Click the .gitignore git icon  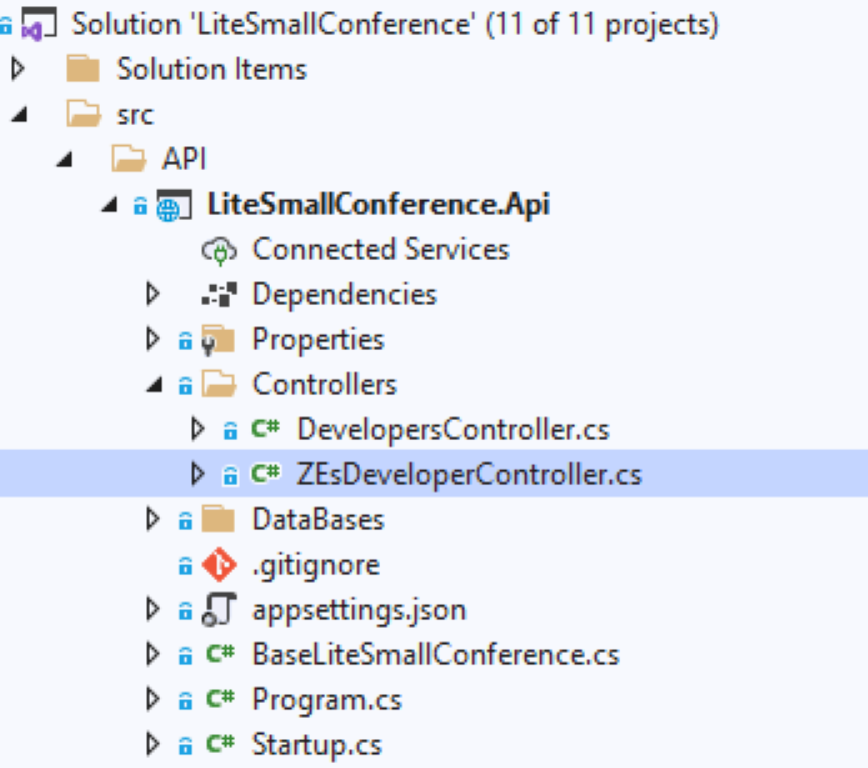[219, 565]
